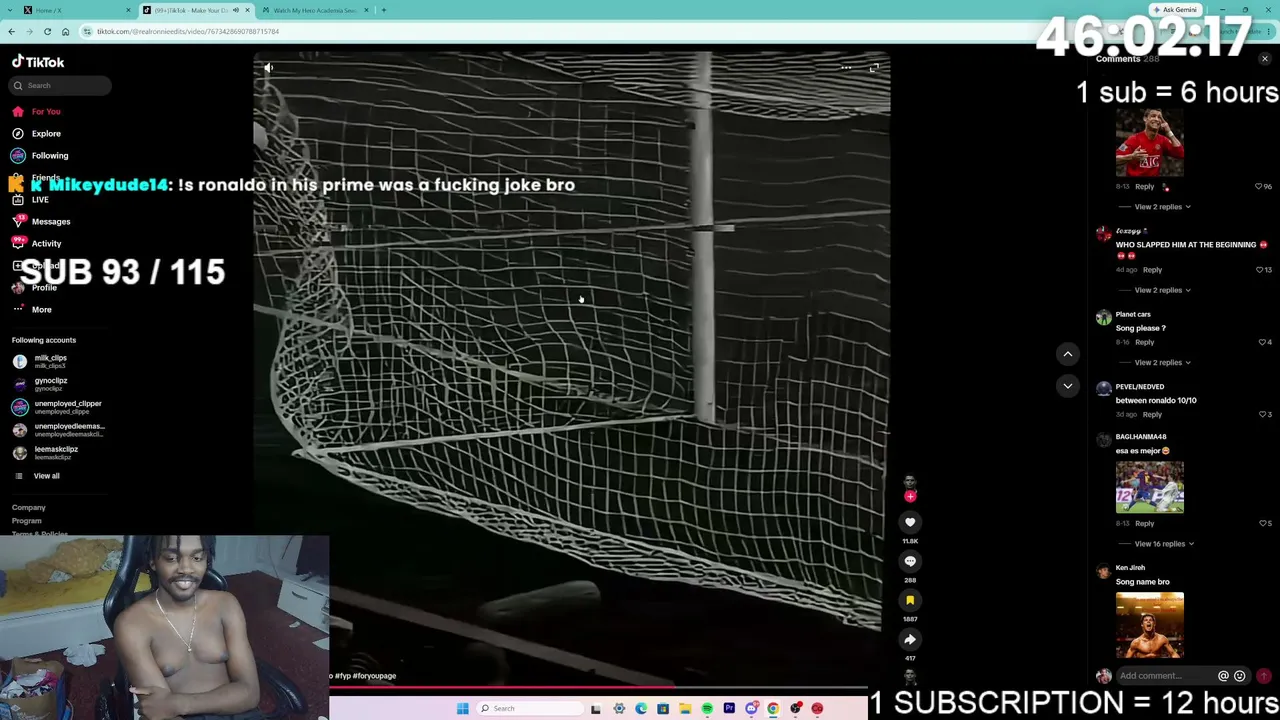Go to the Explore page
This screenshot has width=1280, height=720.
36,133
